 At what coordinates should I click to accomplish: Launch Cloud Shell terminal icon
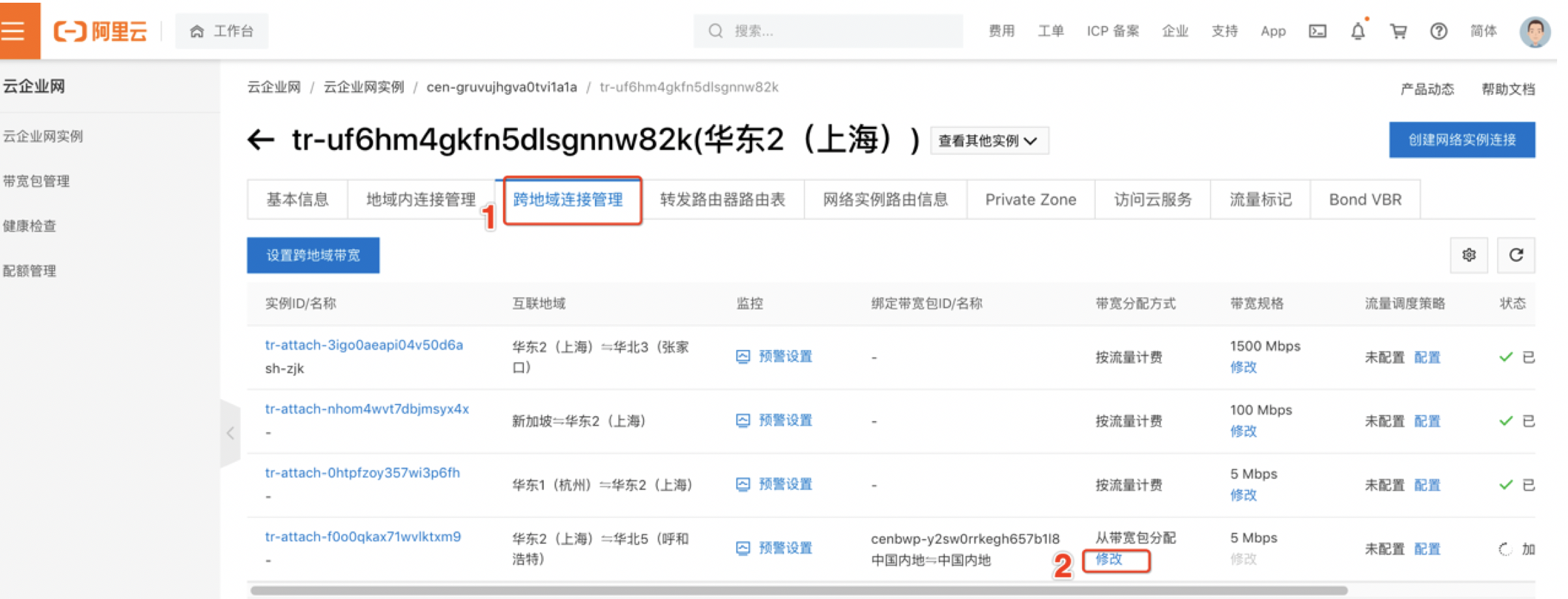coord(1317,31)
